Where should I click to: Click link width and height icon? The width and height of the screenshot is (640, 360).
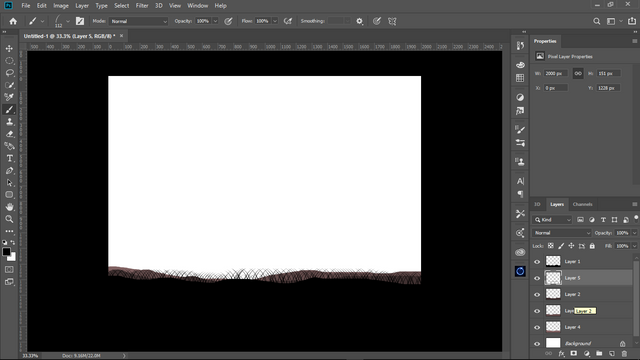click(x=578, y=73)
